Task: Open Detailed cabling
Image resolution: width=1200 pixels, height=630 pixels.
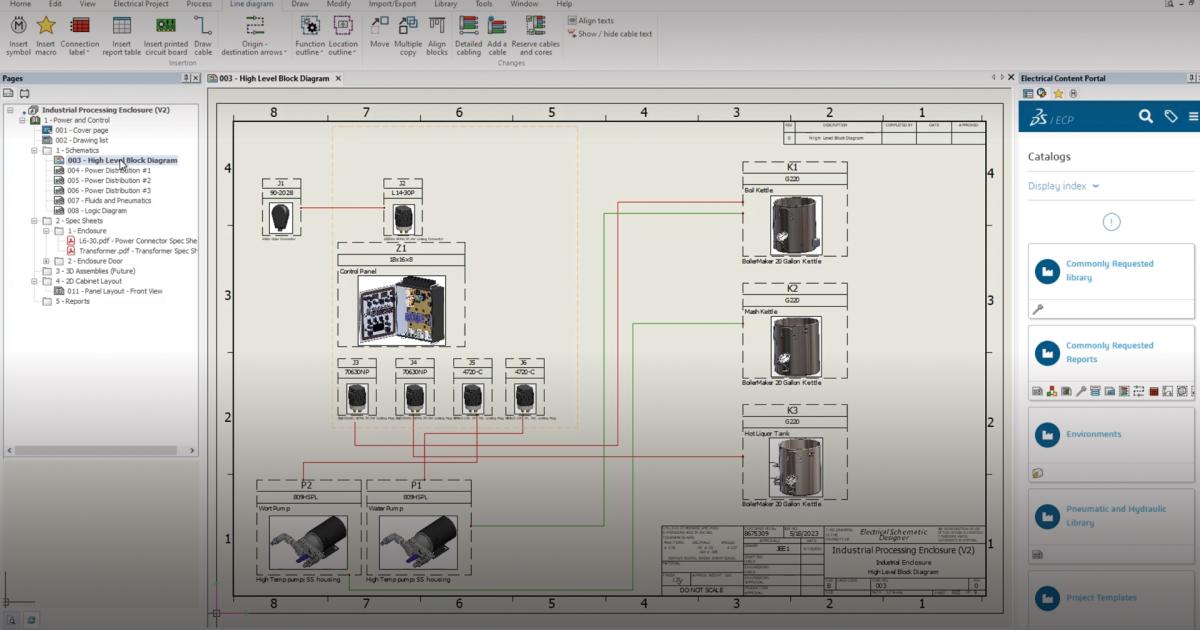Action: (x=468, y=35)
